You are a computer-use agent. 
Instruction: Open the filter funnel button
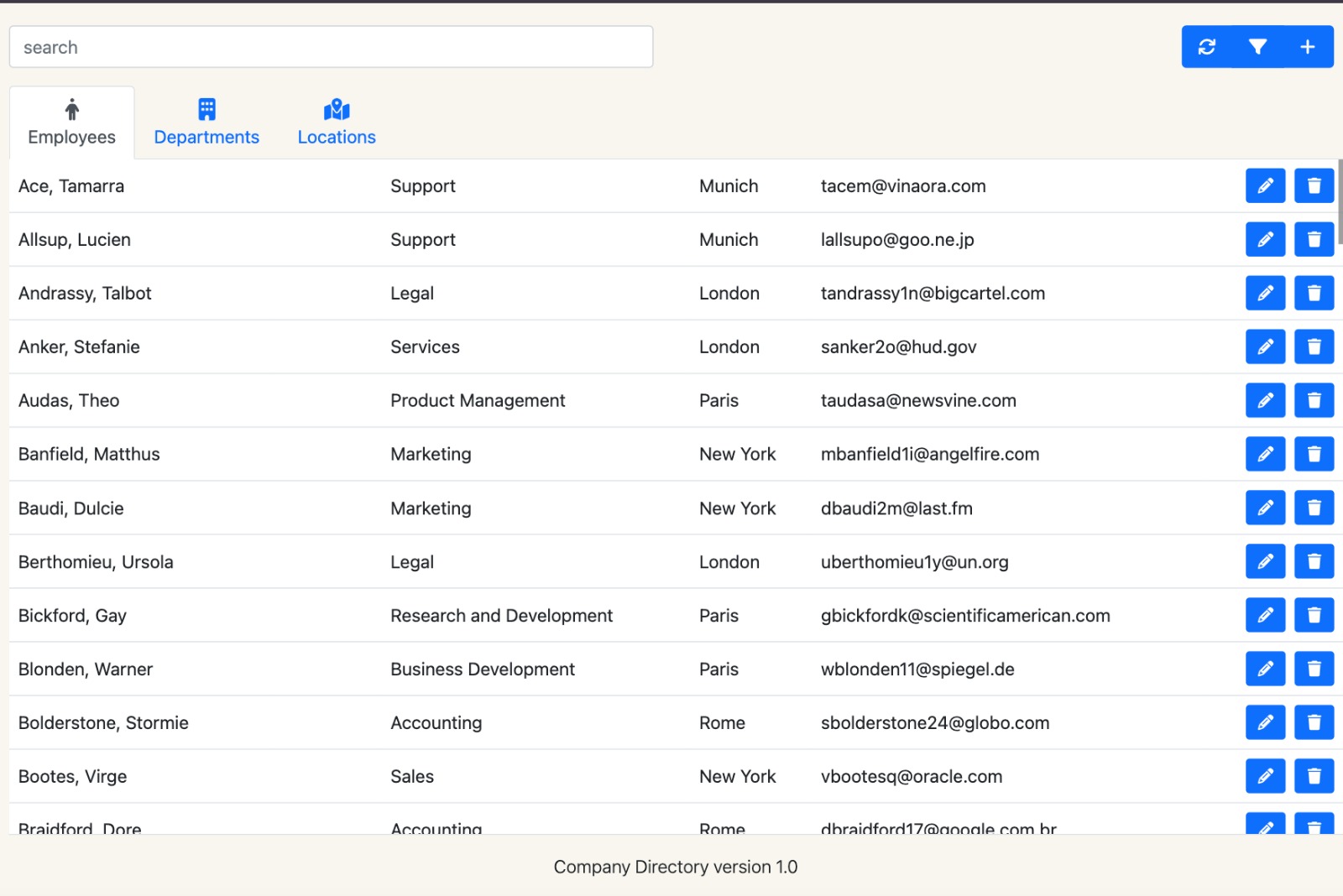pyautogui.click(x=1257, y=47)
